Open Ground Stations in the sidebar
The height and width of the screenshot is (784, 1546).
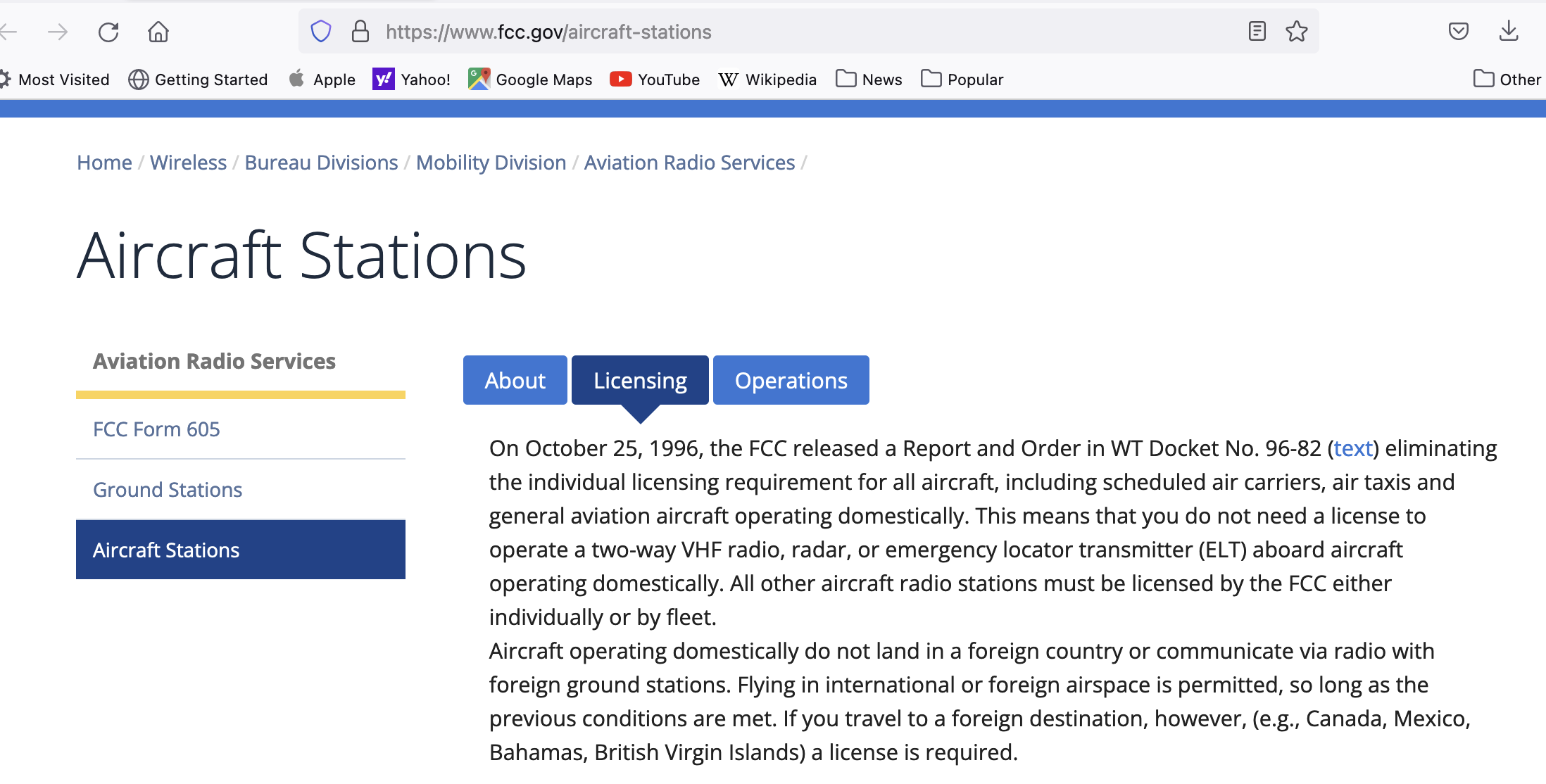click(168, 490)
